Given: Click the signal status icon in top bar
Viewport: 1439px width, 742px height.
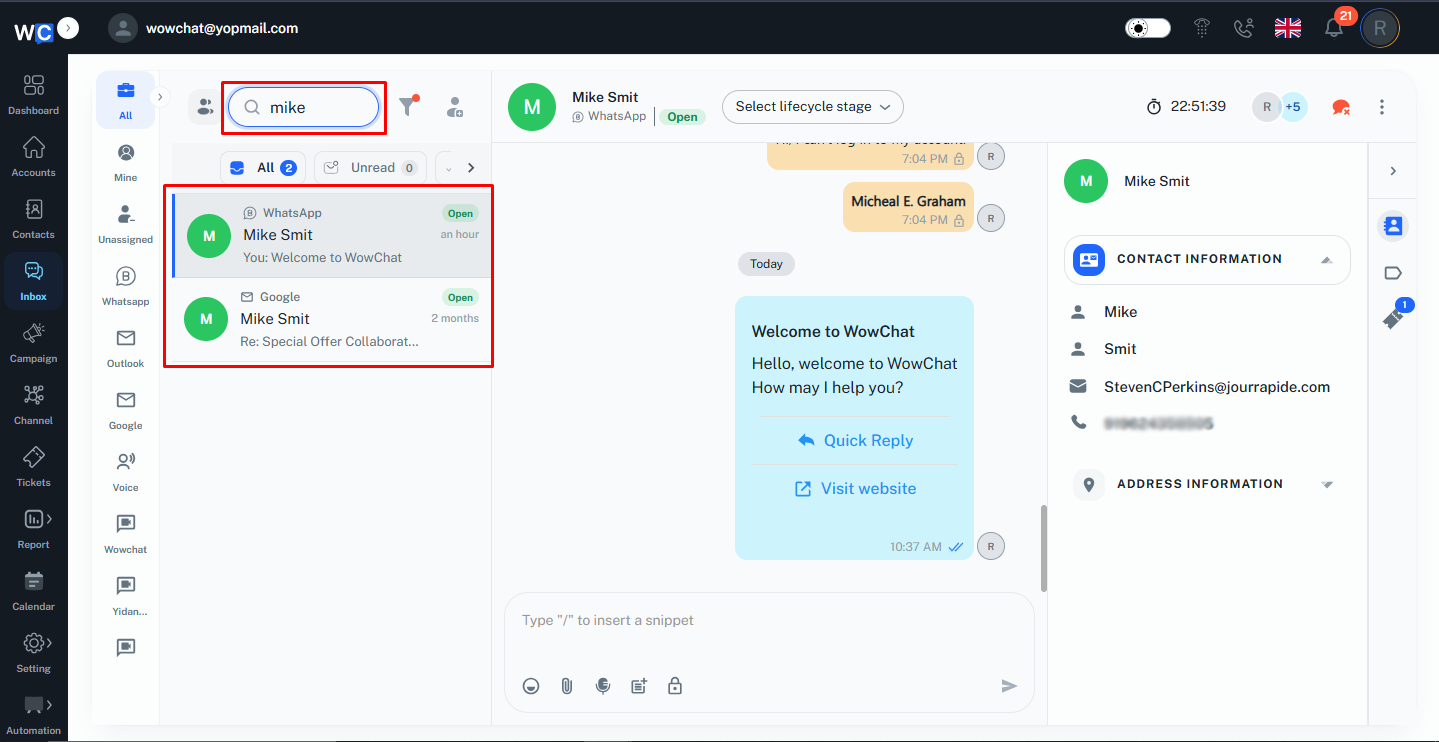Looking at the screenshot, I should [1202, 28].
